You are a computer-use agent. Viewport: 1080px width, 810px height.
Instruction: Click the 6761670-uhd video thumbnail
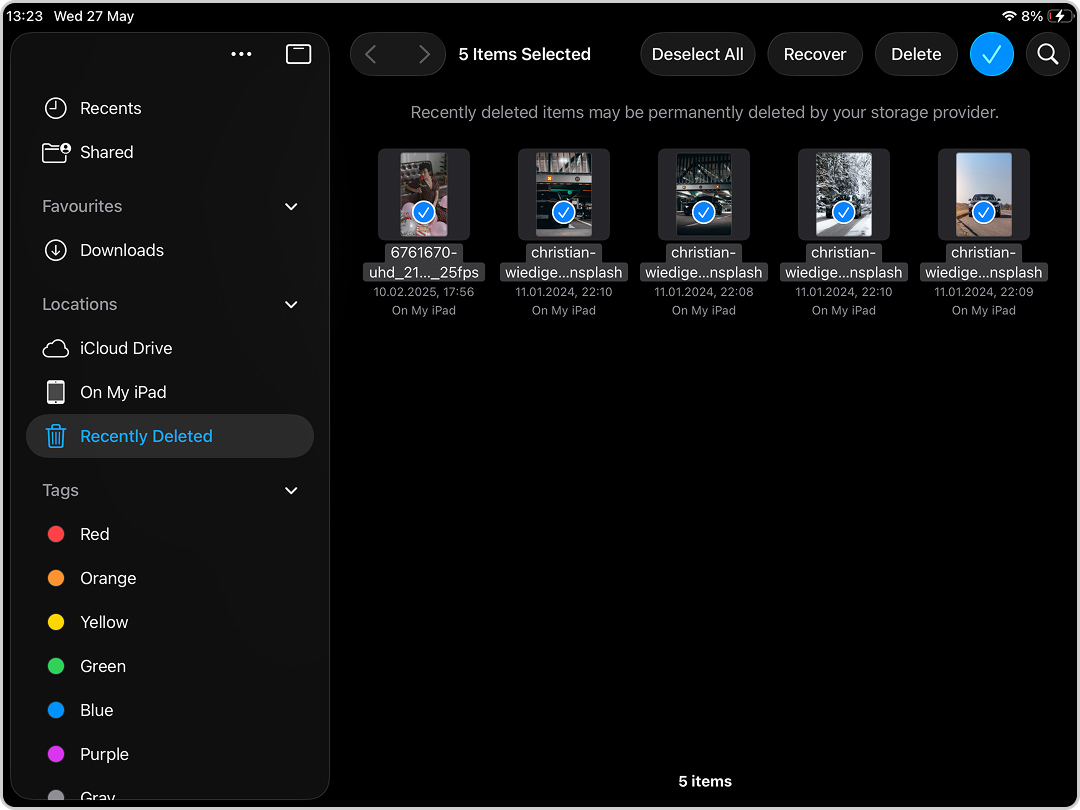(424, 194)
